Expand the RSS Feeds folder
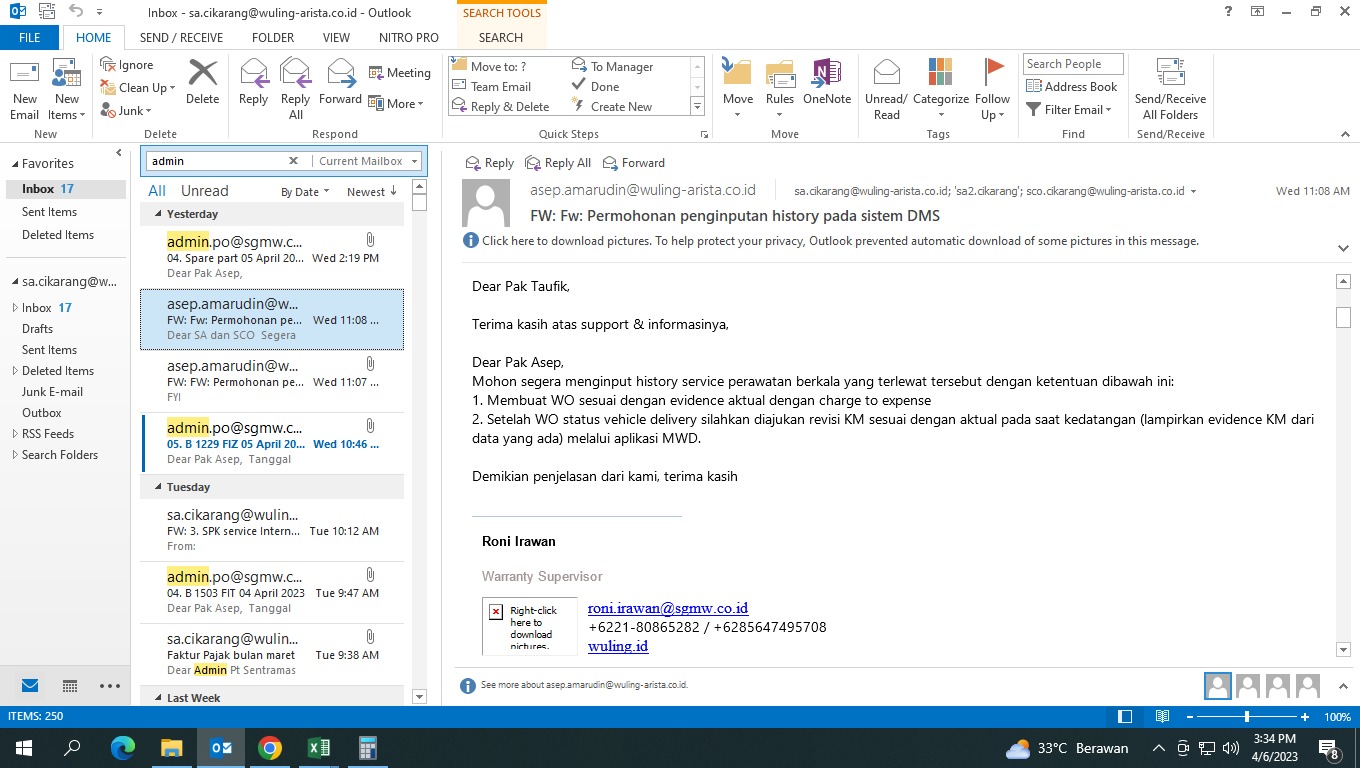 click(x=15, y=434)
